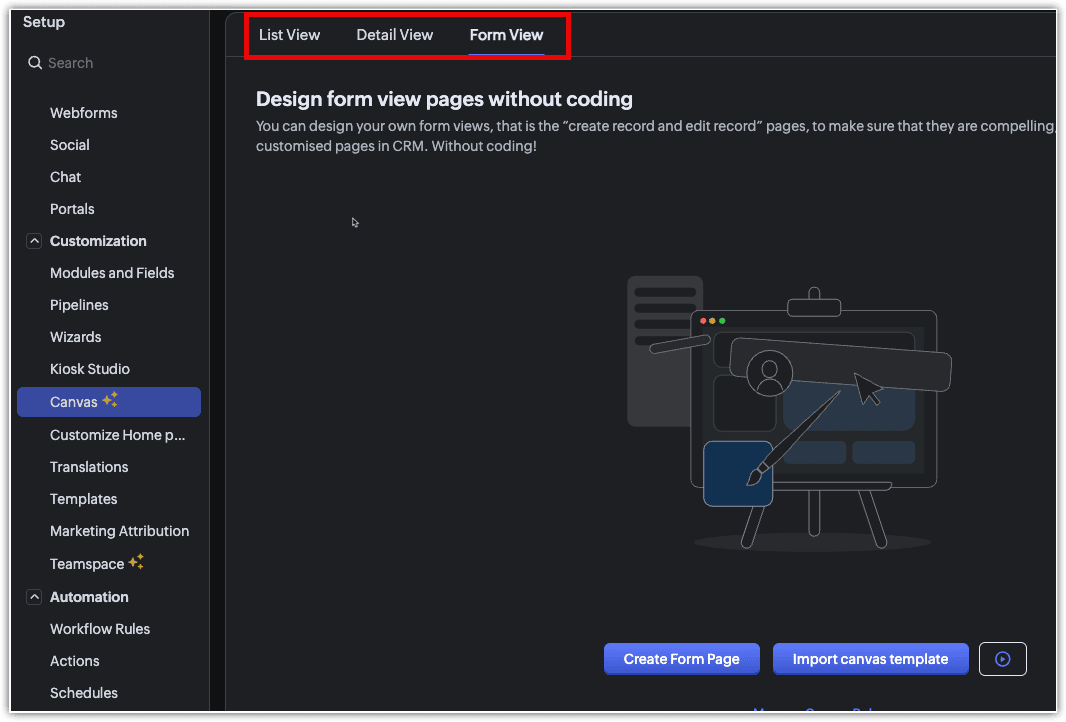Navigate to Customize Home page
This screenshot has width=1066, height=722.
118,435
